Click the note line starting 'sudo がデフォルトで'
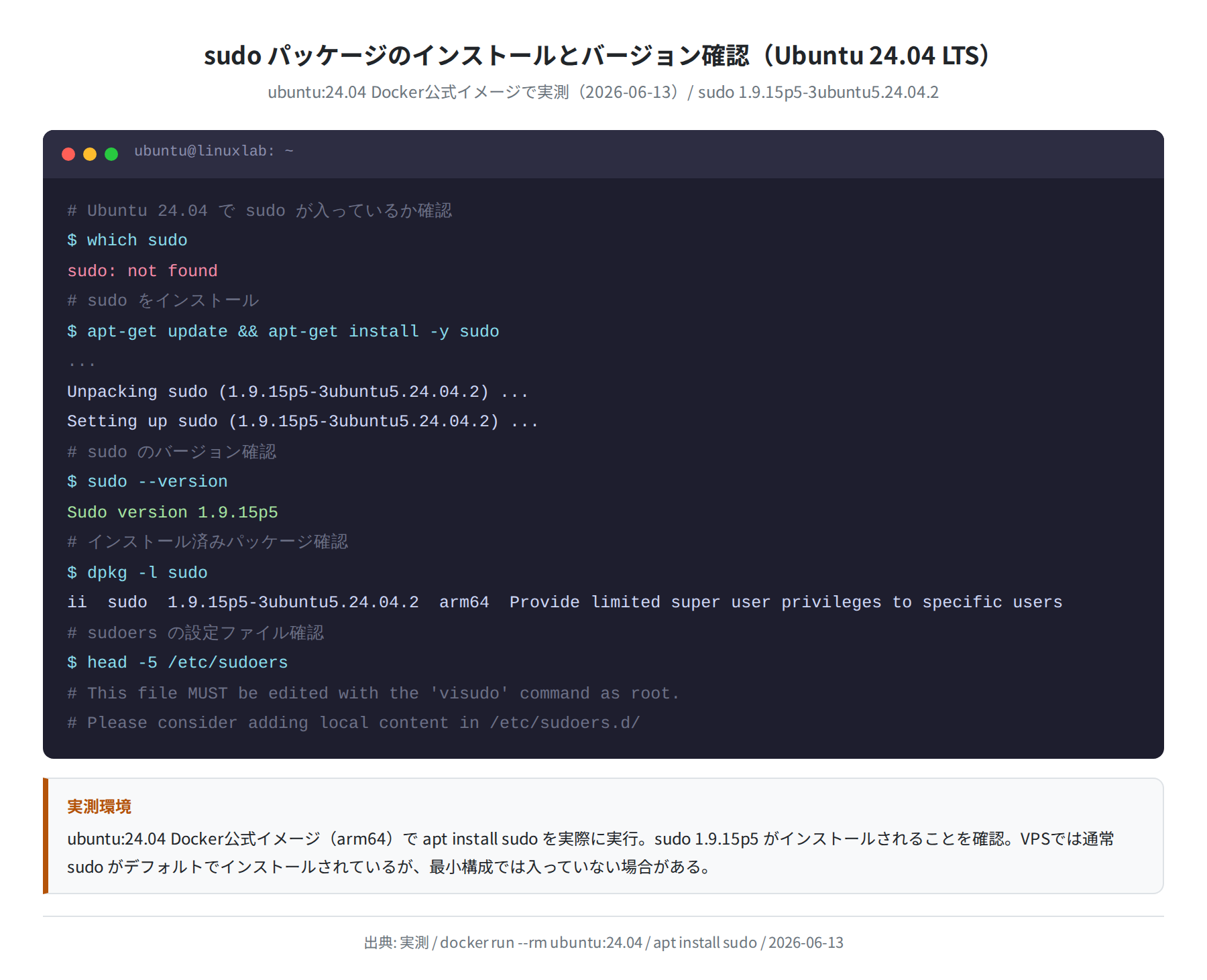Viewport: 1207px width, 980px height. (x=389, y=867)
